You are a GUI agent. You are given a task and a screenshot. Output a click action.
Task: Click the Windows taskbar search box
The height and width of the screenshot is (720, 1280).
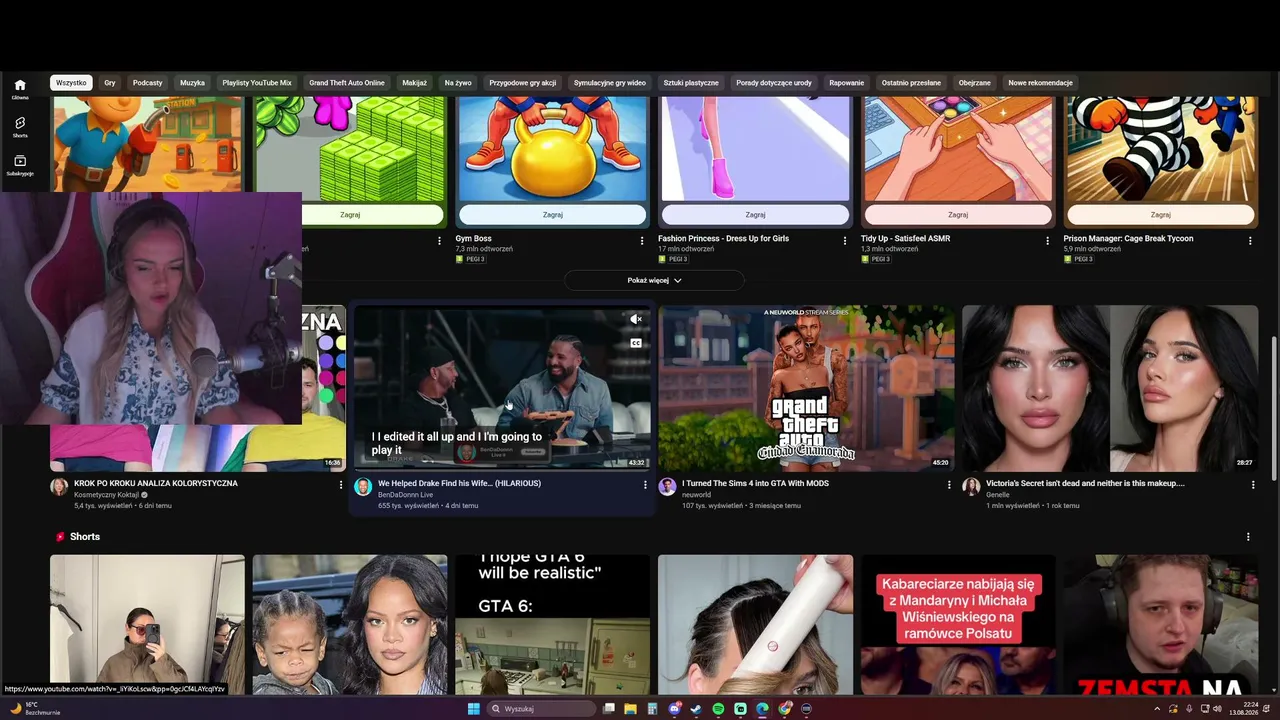click(543, 709)
